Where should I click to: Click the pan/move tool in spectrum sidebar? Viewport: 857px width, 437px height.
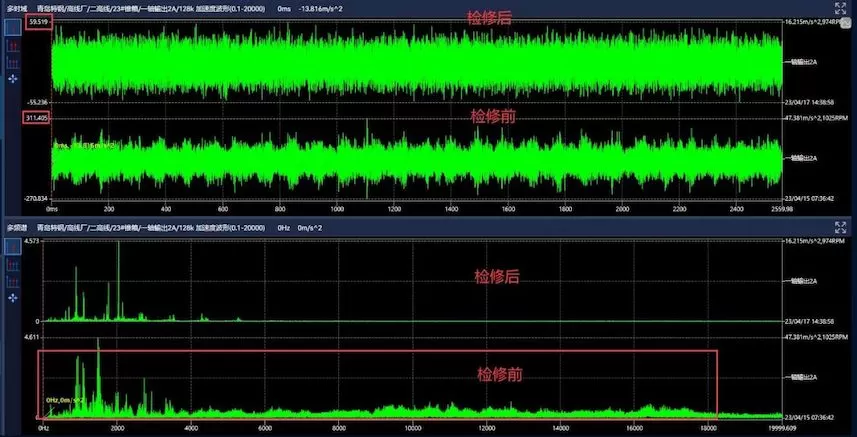point(13,297)
